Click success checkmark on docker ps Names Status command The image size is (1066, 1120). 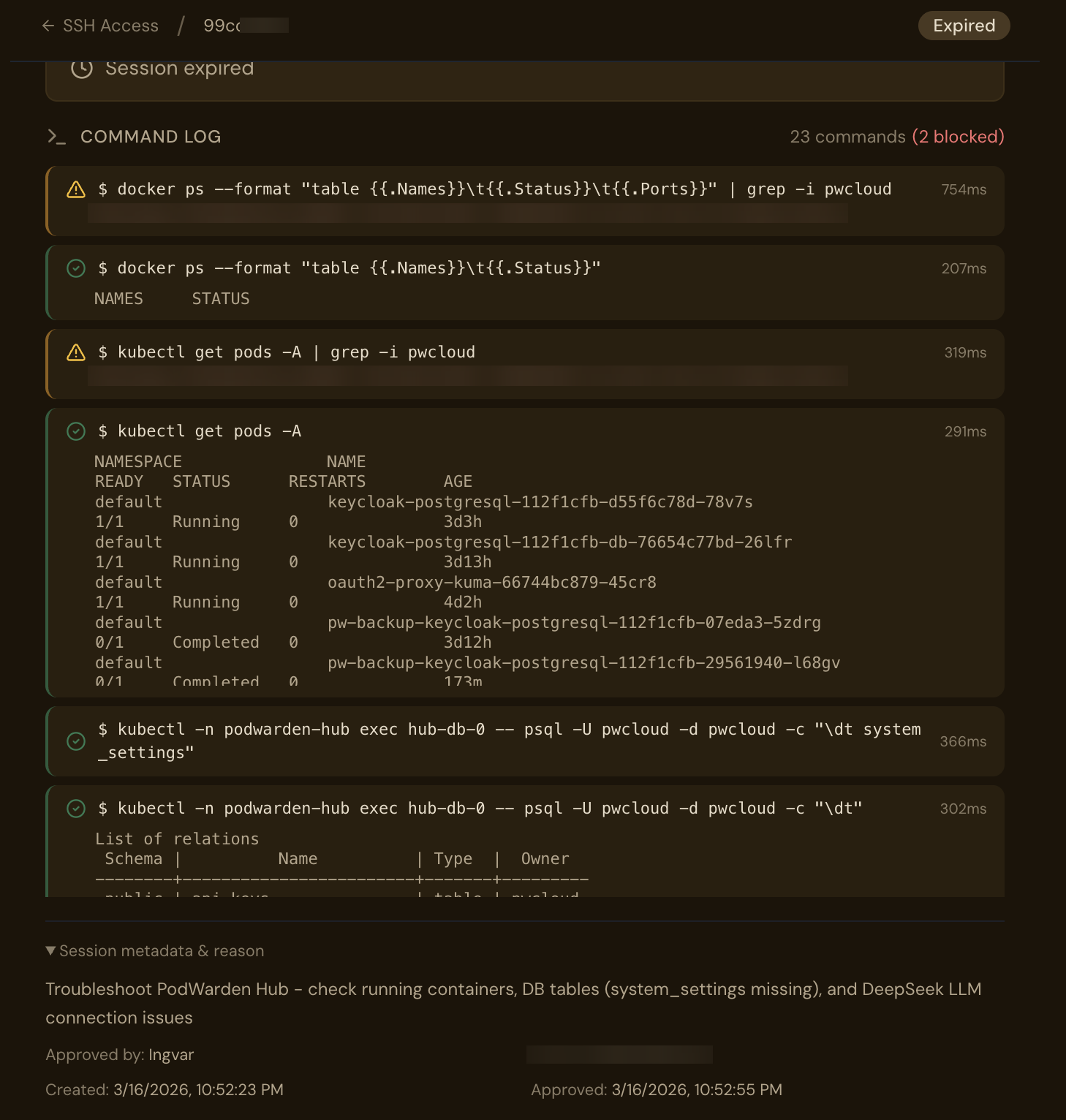click(76, 268)
